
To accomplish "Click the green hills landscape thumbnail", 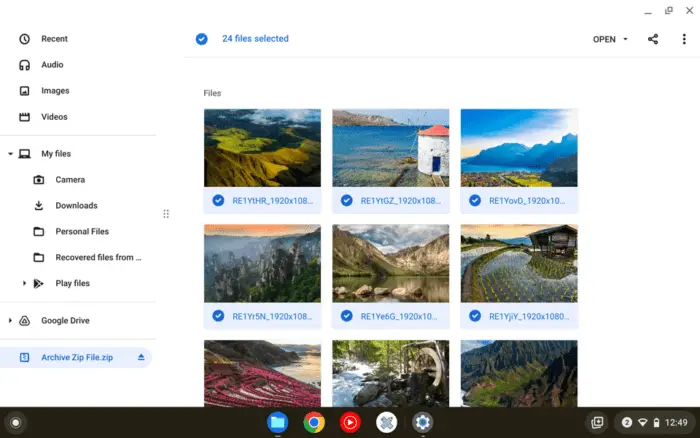I will (262, 148).
